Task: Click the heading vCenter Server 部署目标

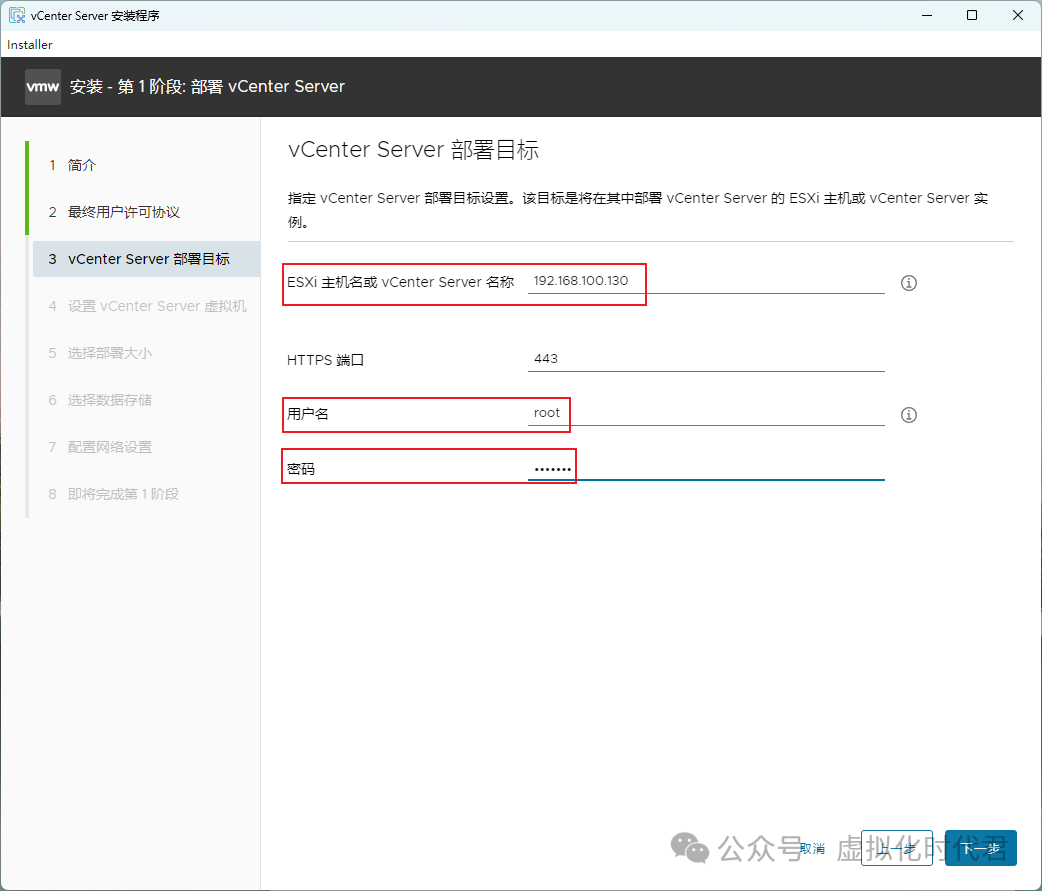Action: pyautogui.click(x=413, y=150)
